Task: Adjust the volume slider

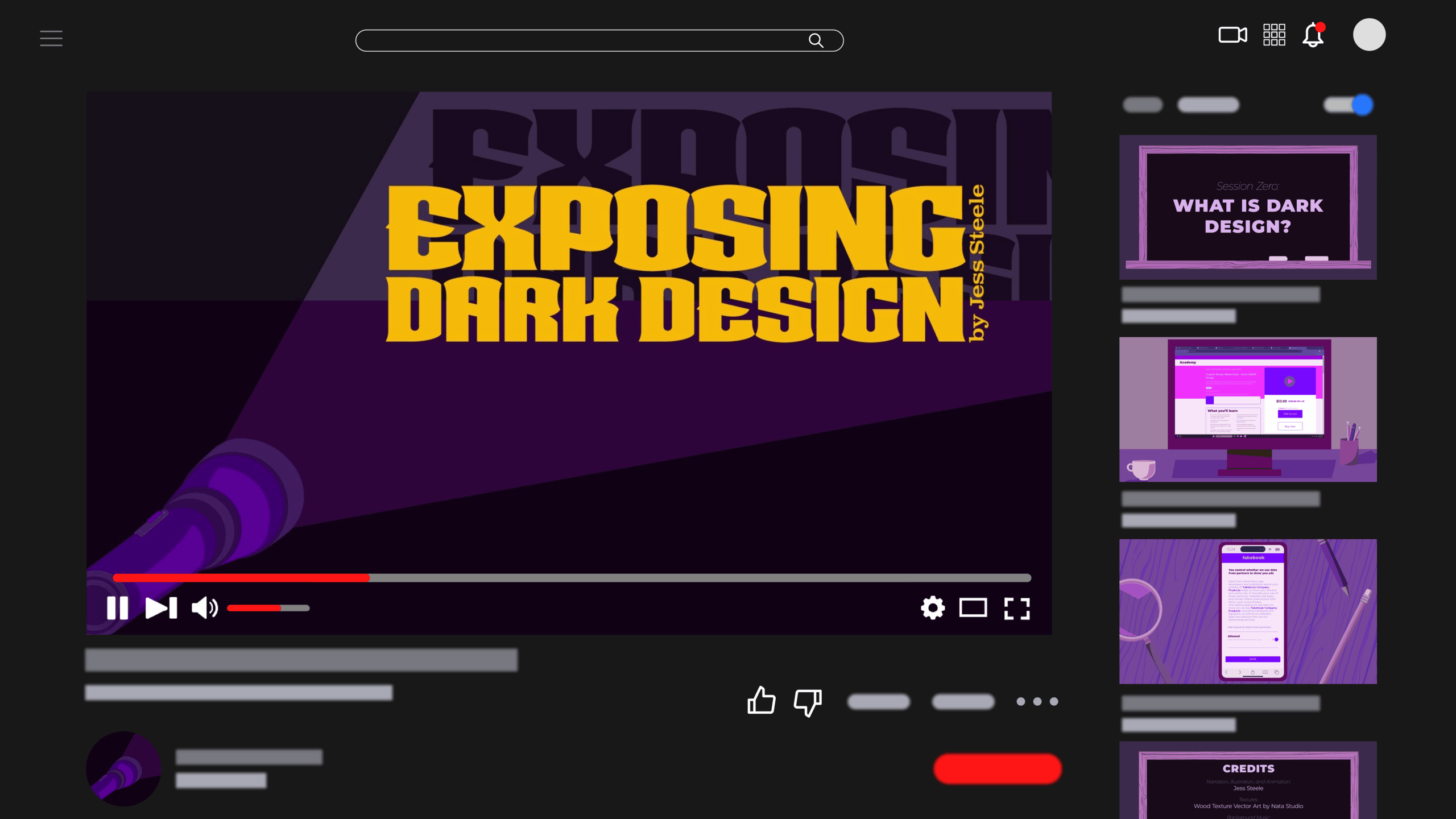Action: (268, 608)
